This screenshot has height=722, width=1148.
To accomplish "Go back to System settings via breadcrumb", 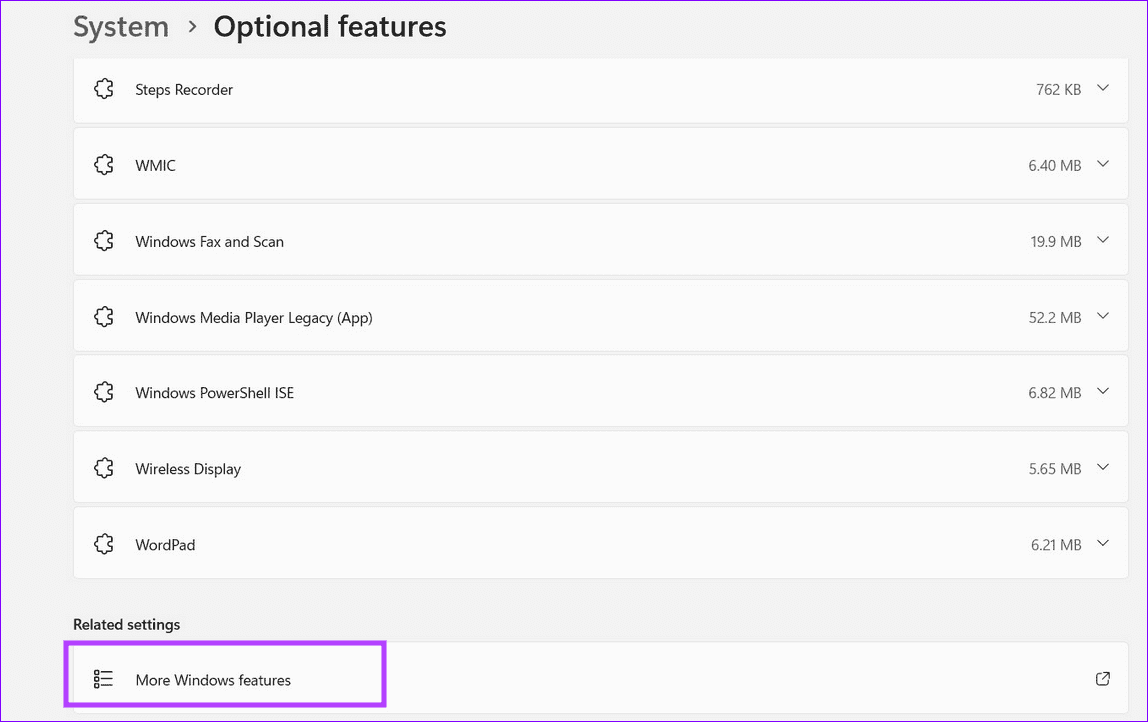I will 120,27.
